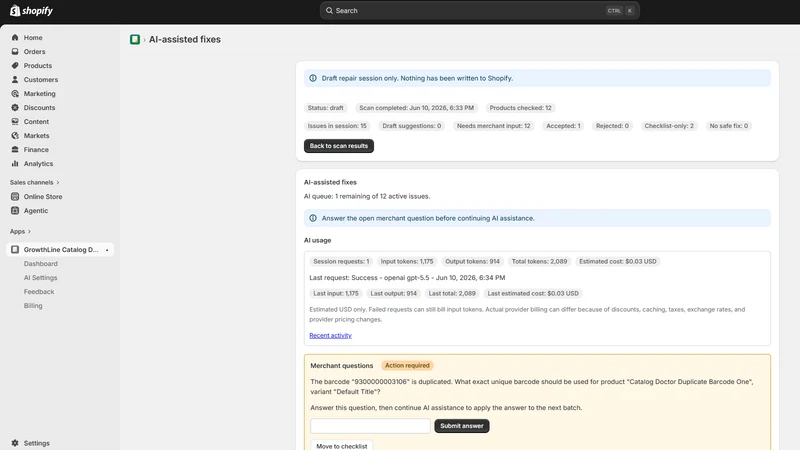800x450 pixels.
Task: Click the magnifier icon in search bar
Action: pyautogui.click(x=329, y=10)
